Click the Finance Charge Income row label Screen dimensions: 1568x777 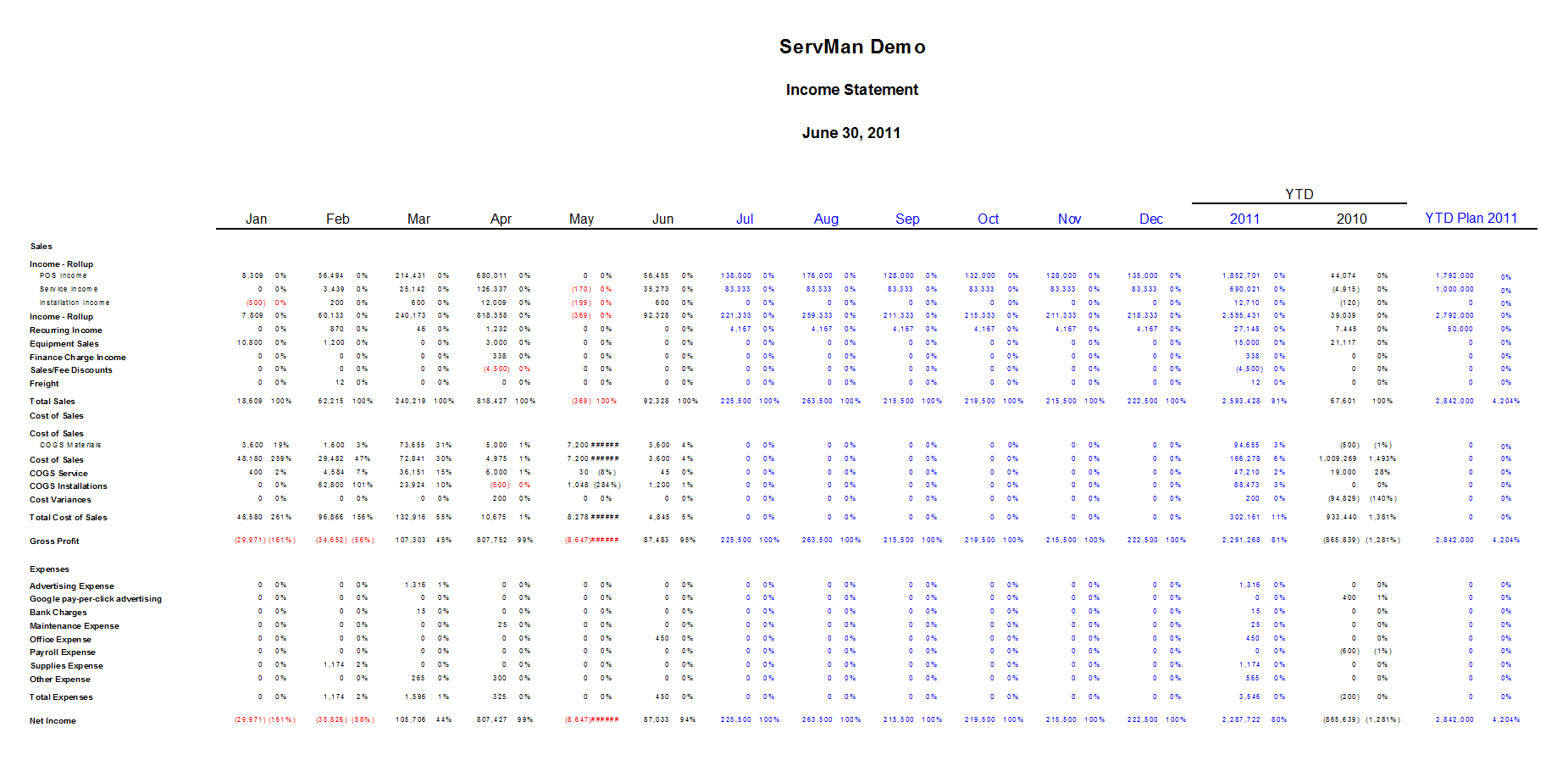pos(78,358)
